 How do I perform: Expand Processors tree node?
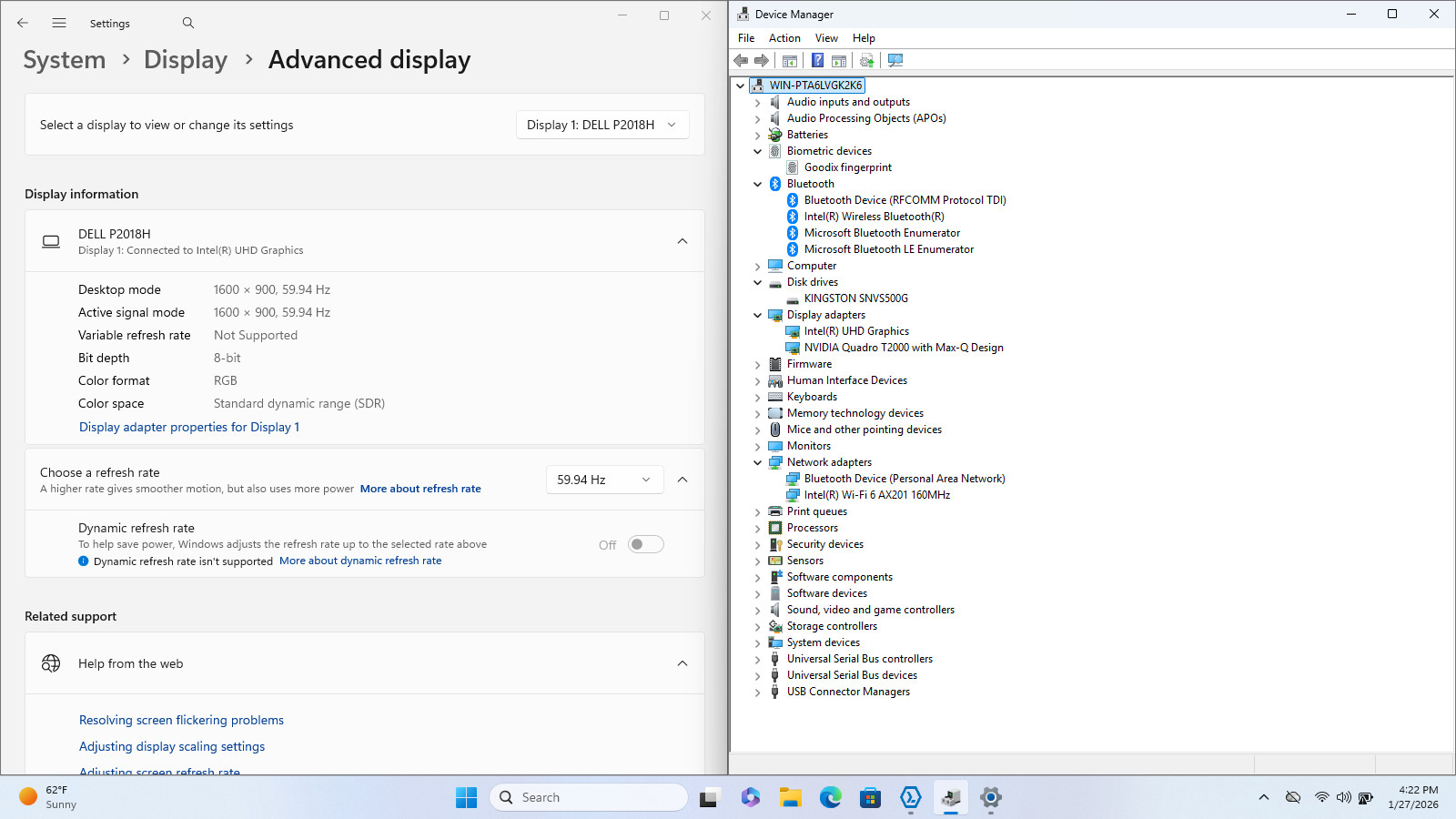click(757, 528)
